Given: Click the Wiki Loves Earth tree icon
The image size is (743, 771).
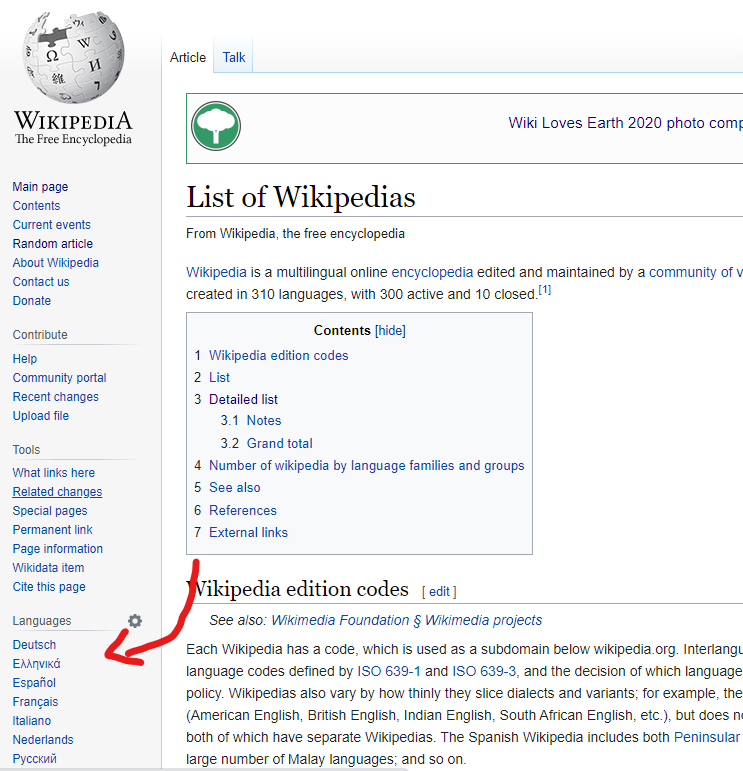Looking at the screenshot, I should click(216, 126).
